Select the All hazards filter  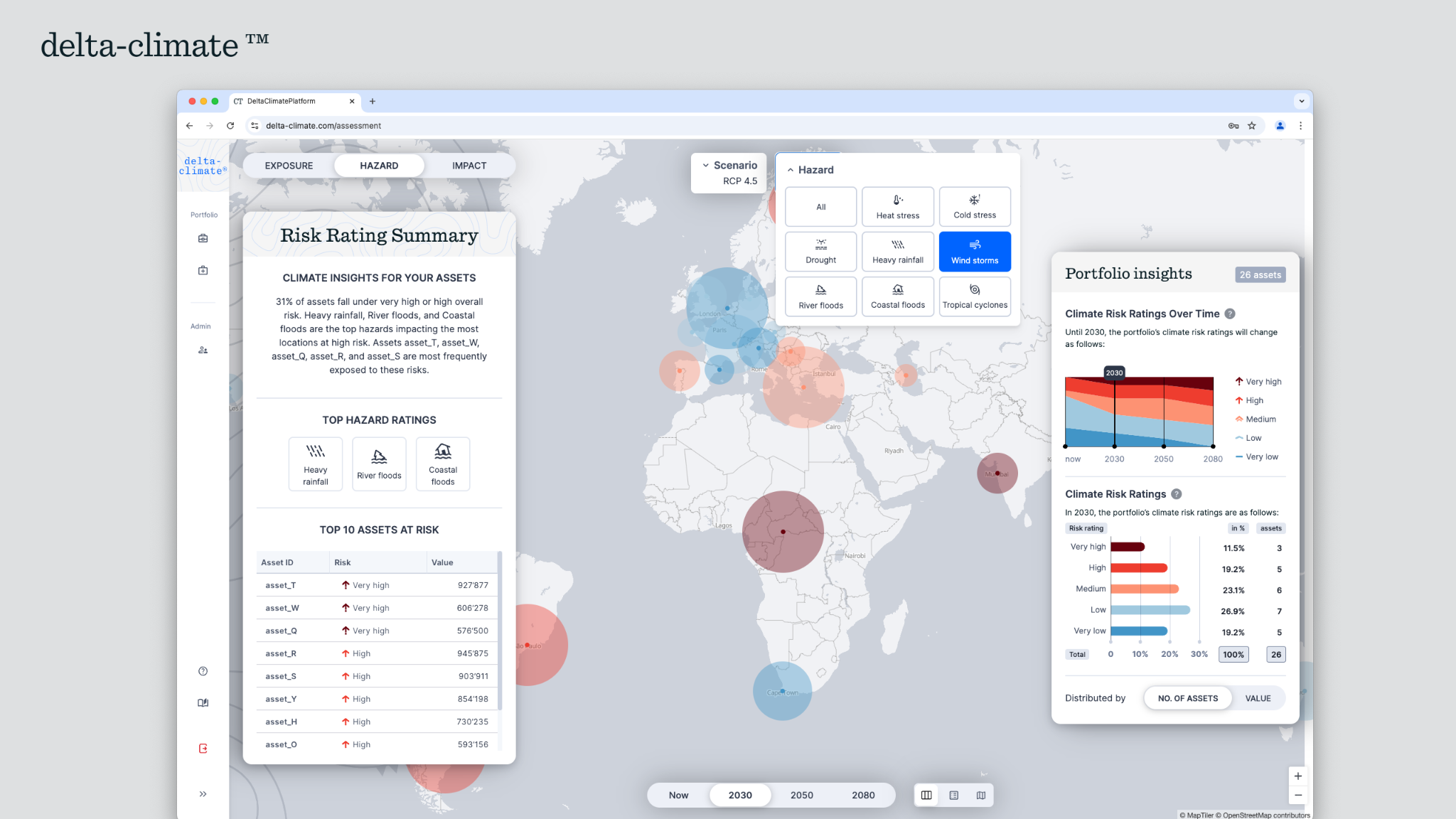tap(820, 207)
